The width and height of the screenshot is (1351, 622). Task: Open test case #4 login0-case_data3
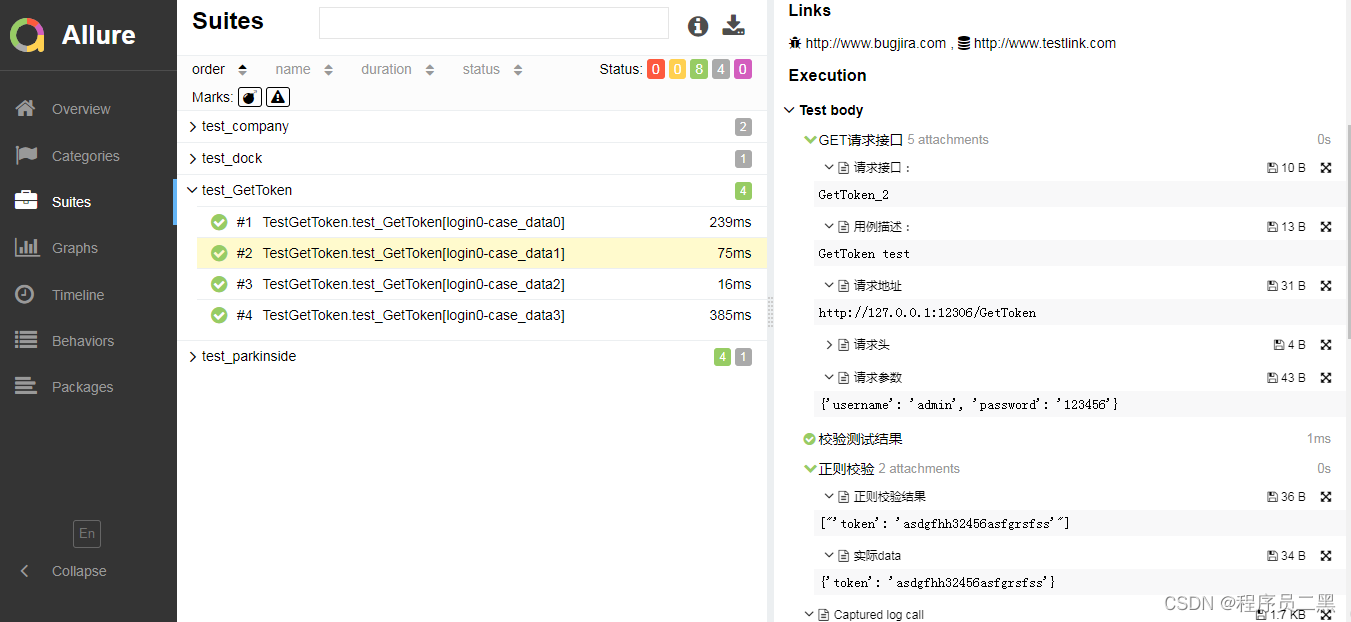[482, 315]
